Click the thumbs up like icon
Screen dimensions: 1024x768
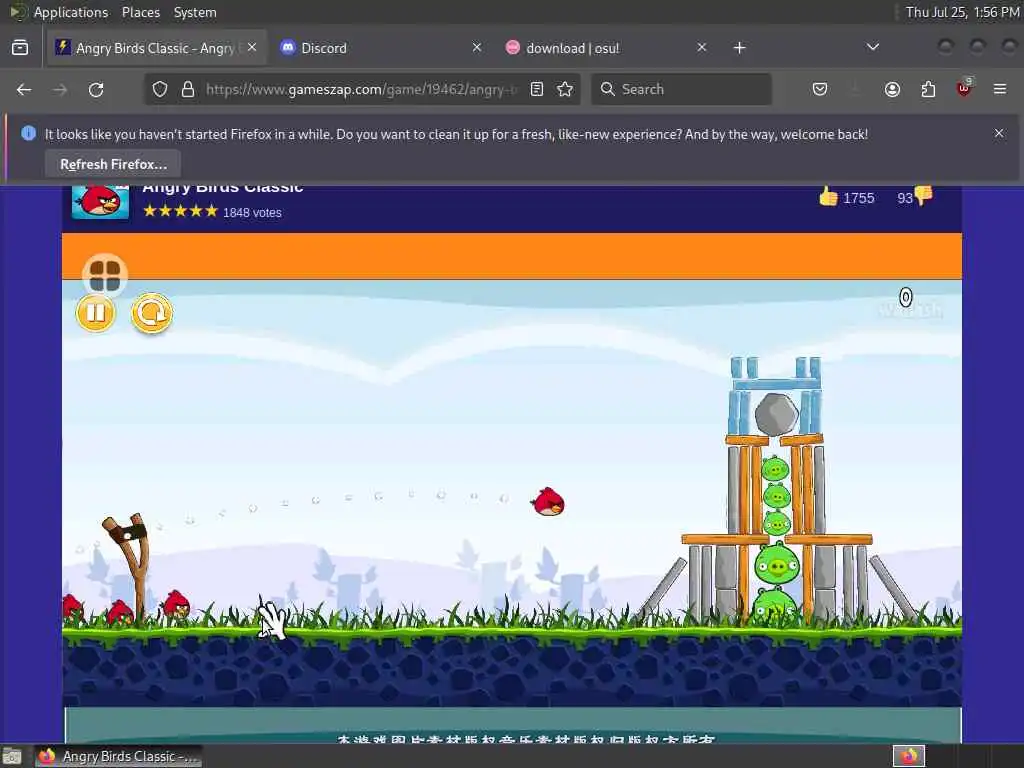click(828, 196)
